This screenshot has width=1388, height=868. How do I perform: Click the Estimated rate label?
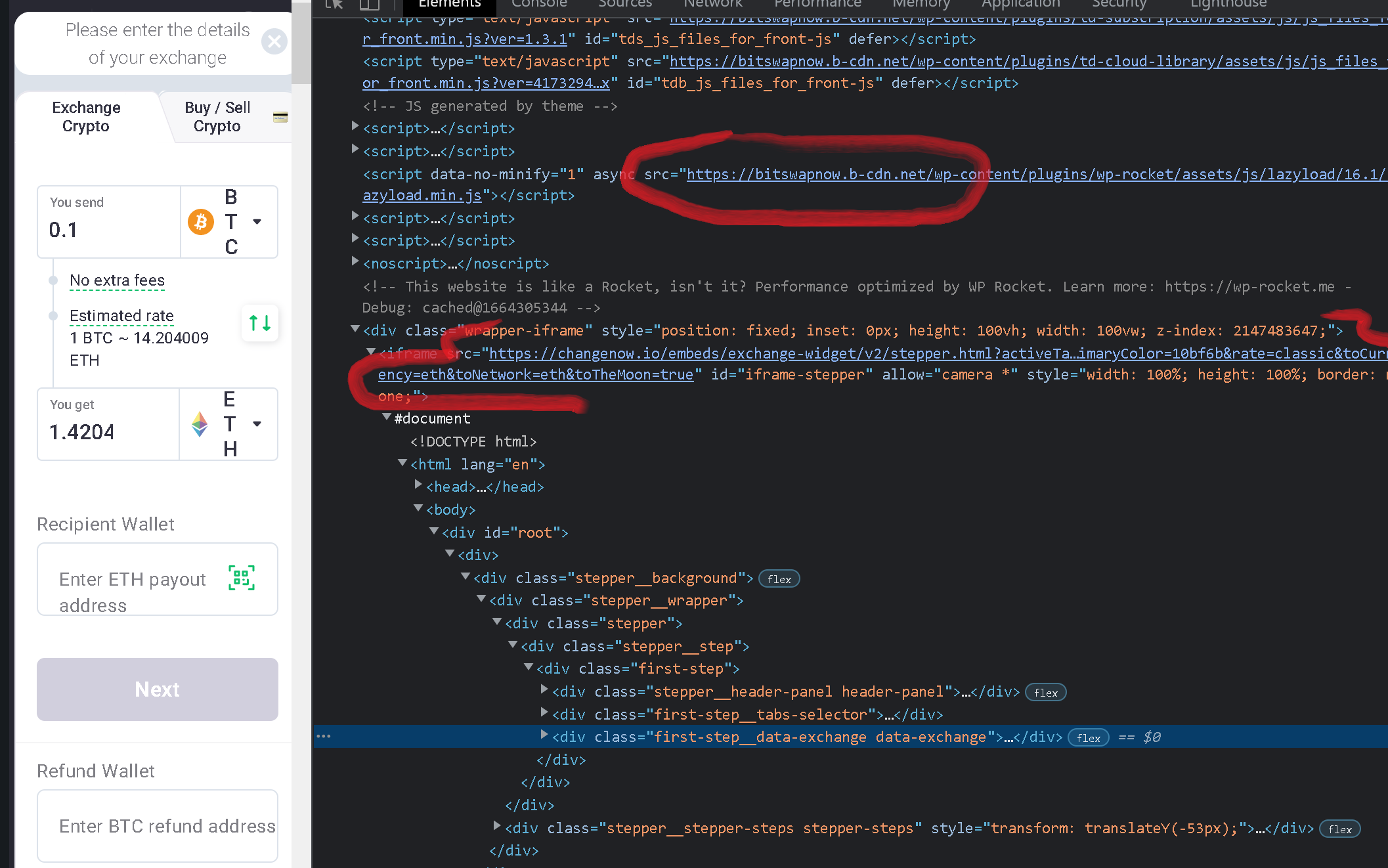pos(121,316)
